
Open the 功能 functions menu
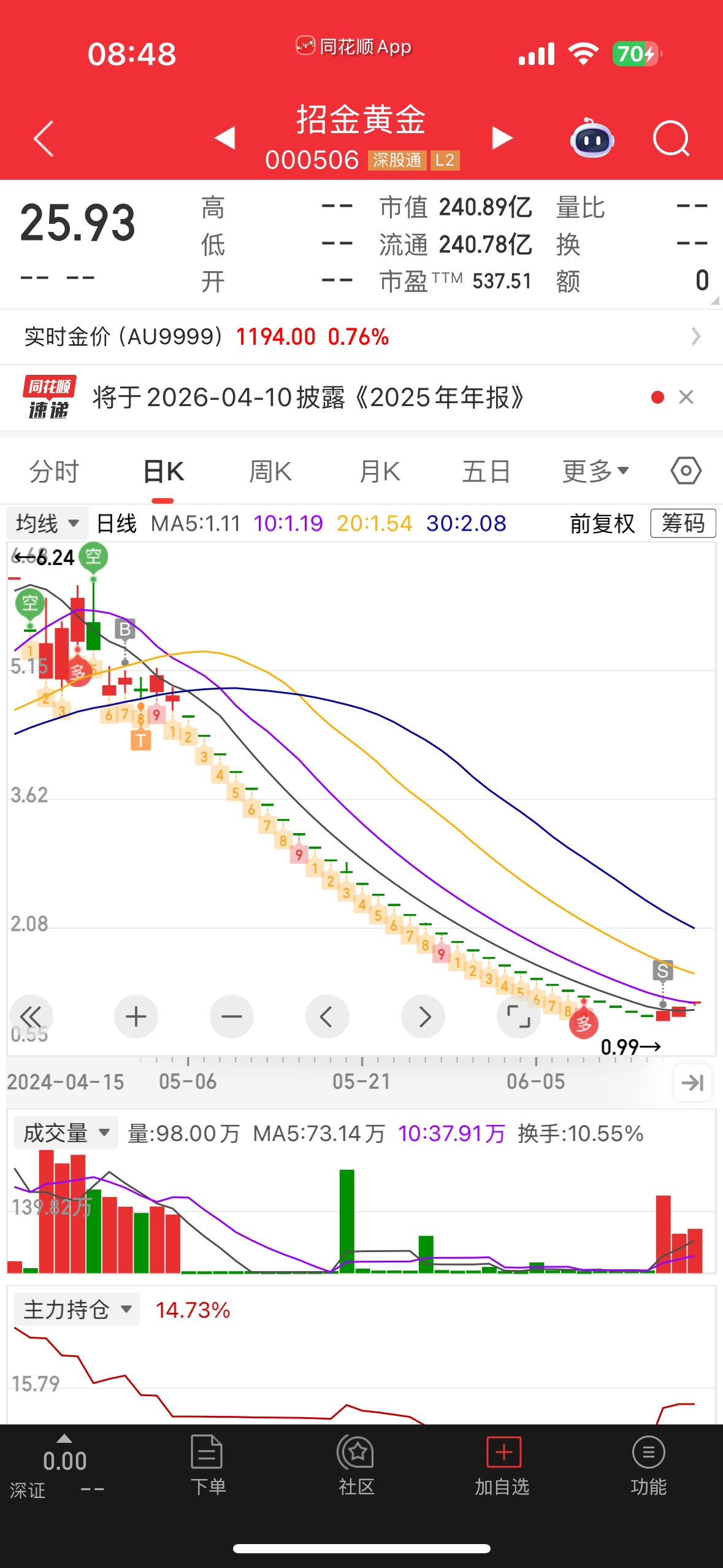pyautogui.click(x=648, y=1466)
